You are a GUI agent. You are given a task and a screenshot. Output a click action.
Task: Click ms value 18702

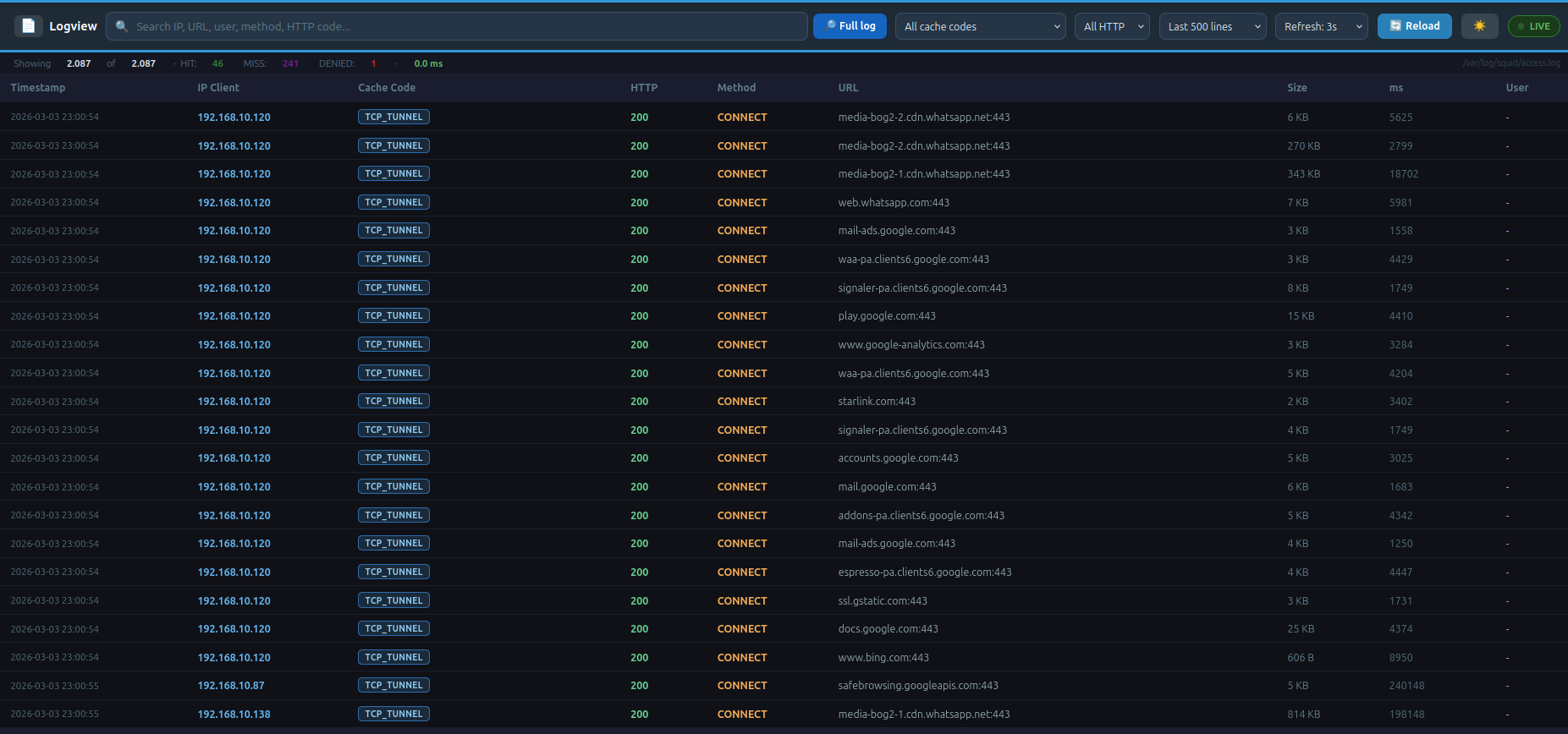[x=1403, y=174]
